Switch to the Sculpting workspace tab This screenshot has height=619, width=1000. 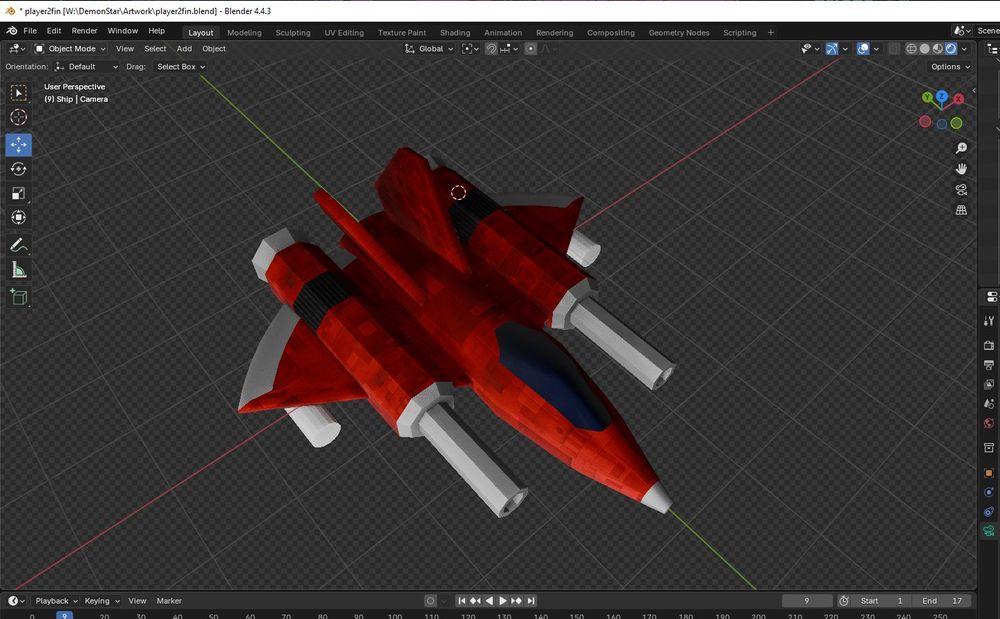coord(293,33)
